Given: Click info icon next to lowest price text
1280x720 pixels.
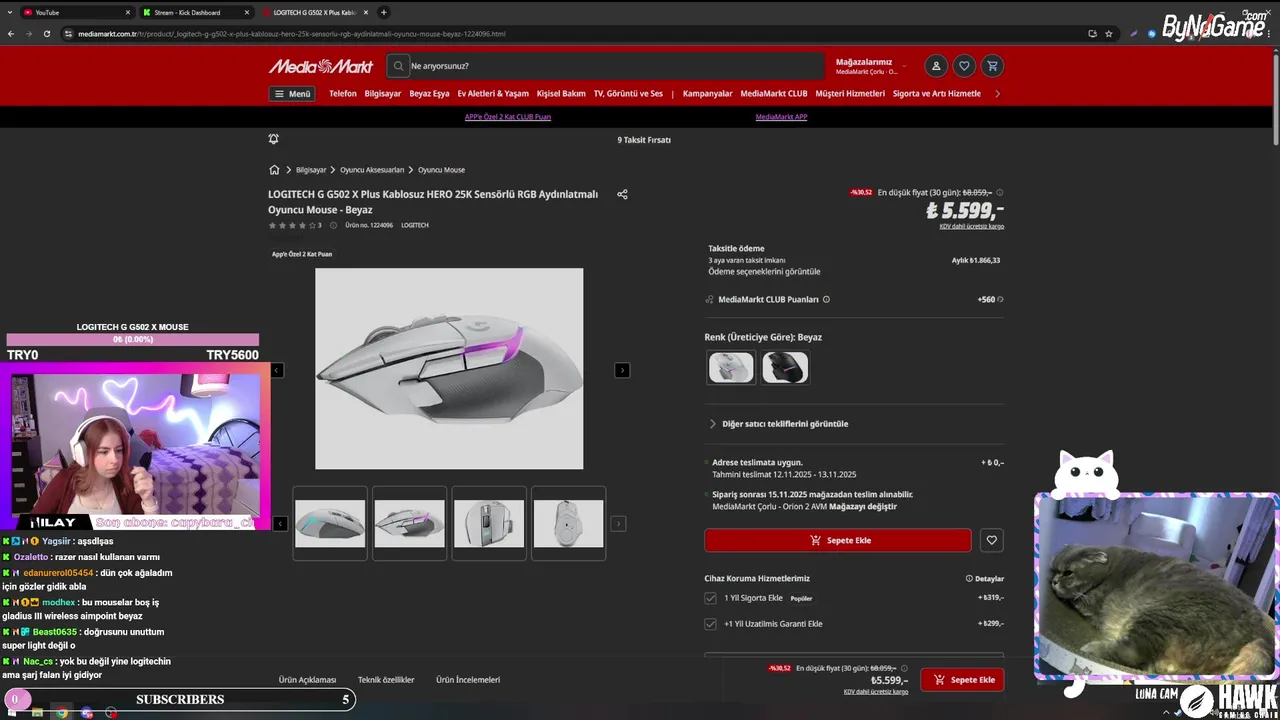Looking at the screenshot, I should click(x=1000, y=192).
